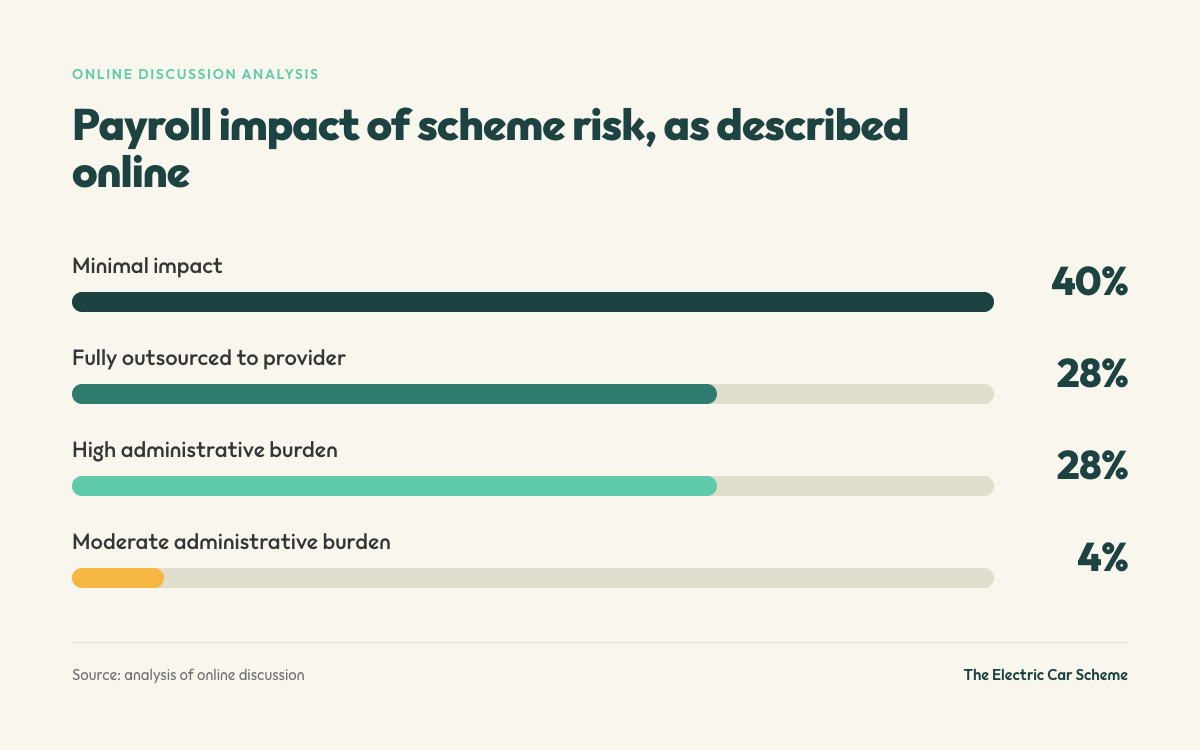Screen dimensions: 1200x750
Task: Select the 40% value text
Action: [x=1090, y=282]
